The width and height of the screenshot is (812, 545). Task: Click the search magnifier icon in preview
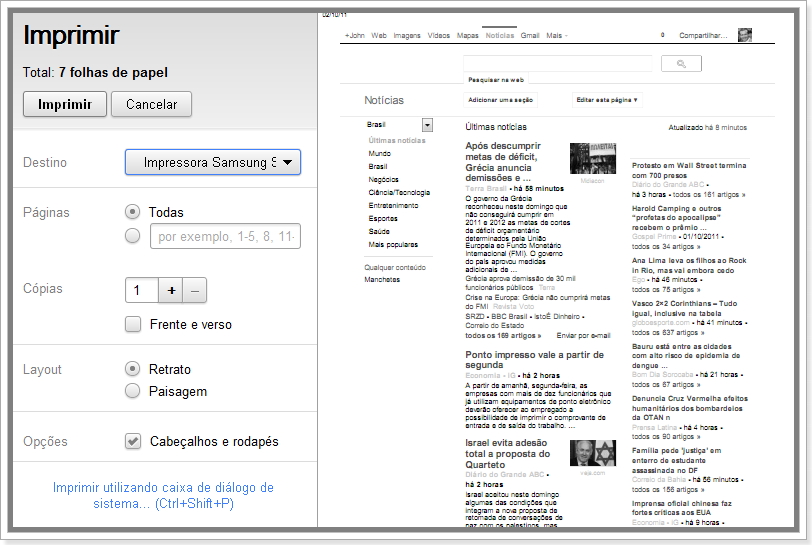tap(682, 63)
